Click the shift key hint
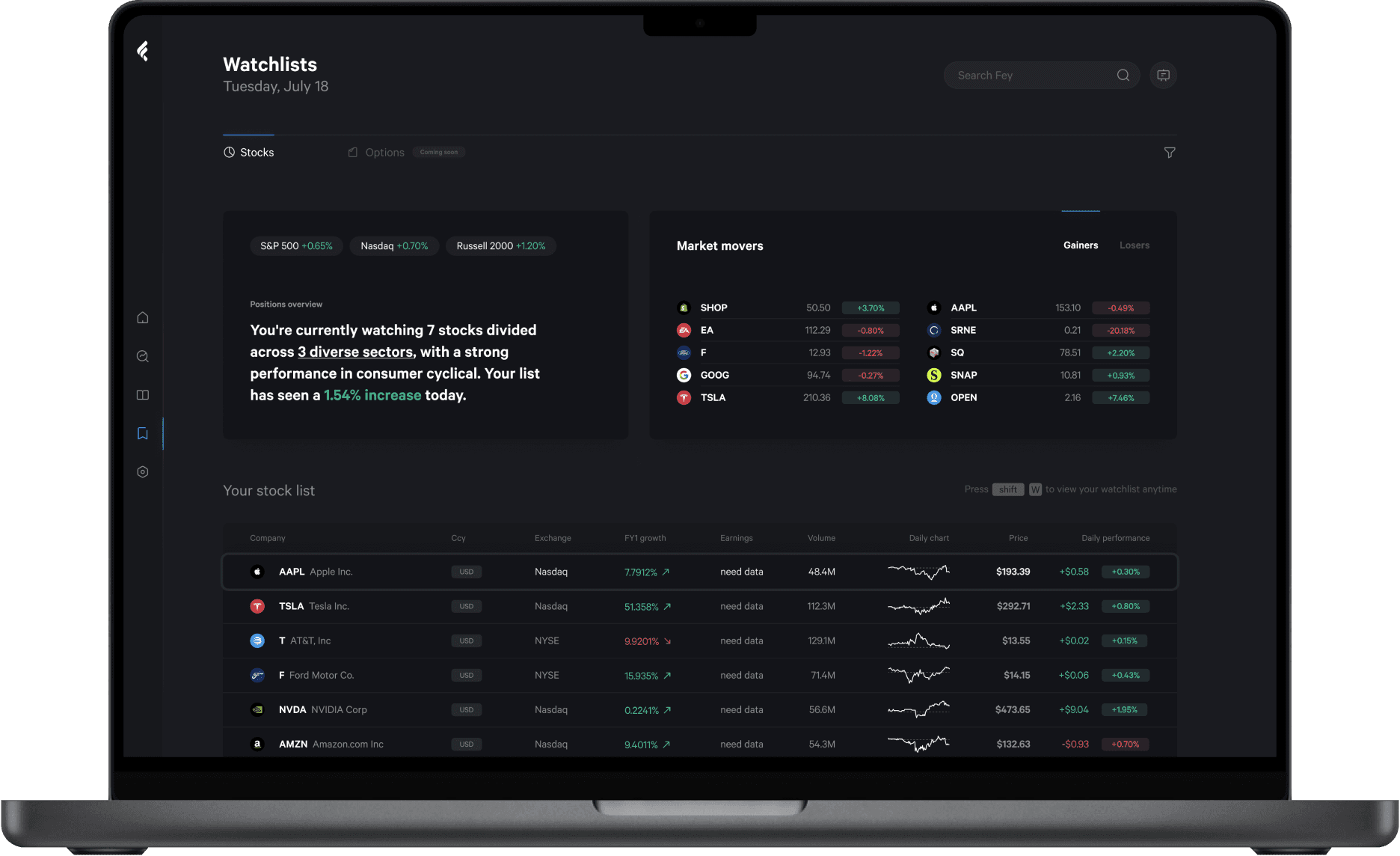This screenshot has width=1400, height=856. [x=1008, y=489]
